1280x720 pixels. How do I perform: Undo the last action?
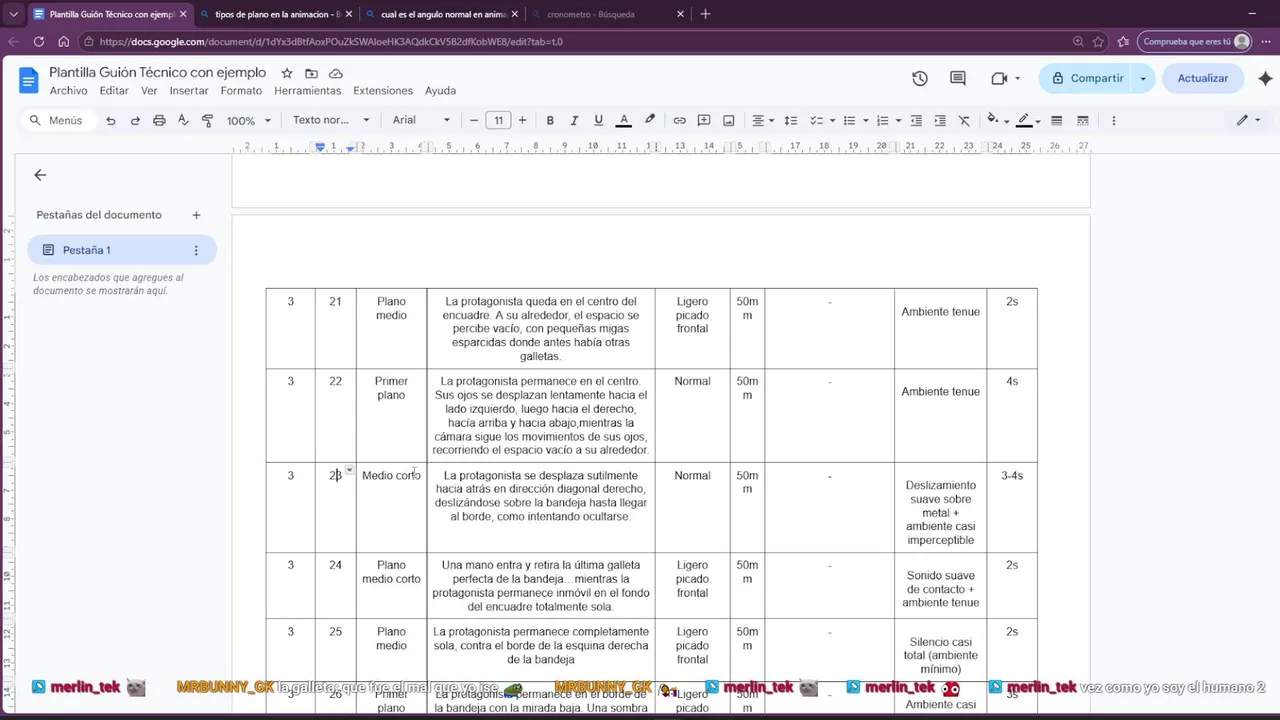(111, 120)
